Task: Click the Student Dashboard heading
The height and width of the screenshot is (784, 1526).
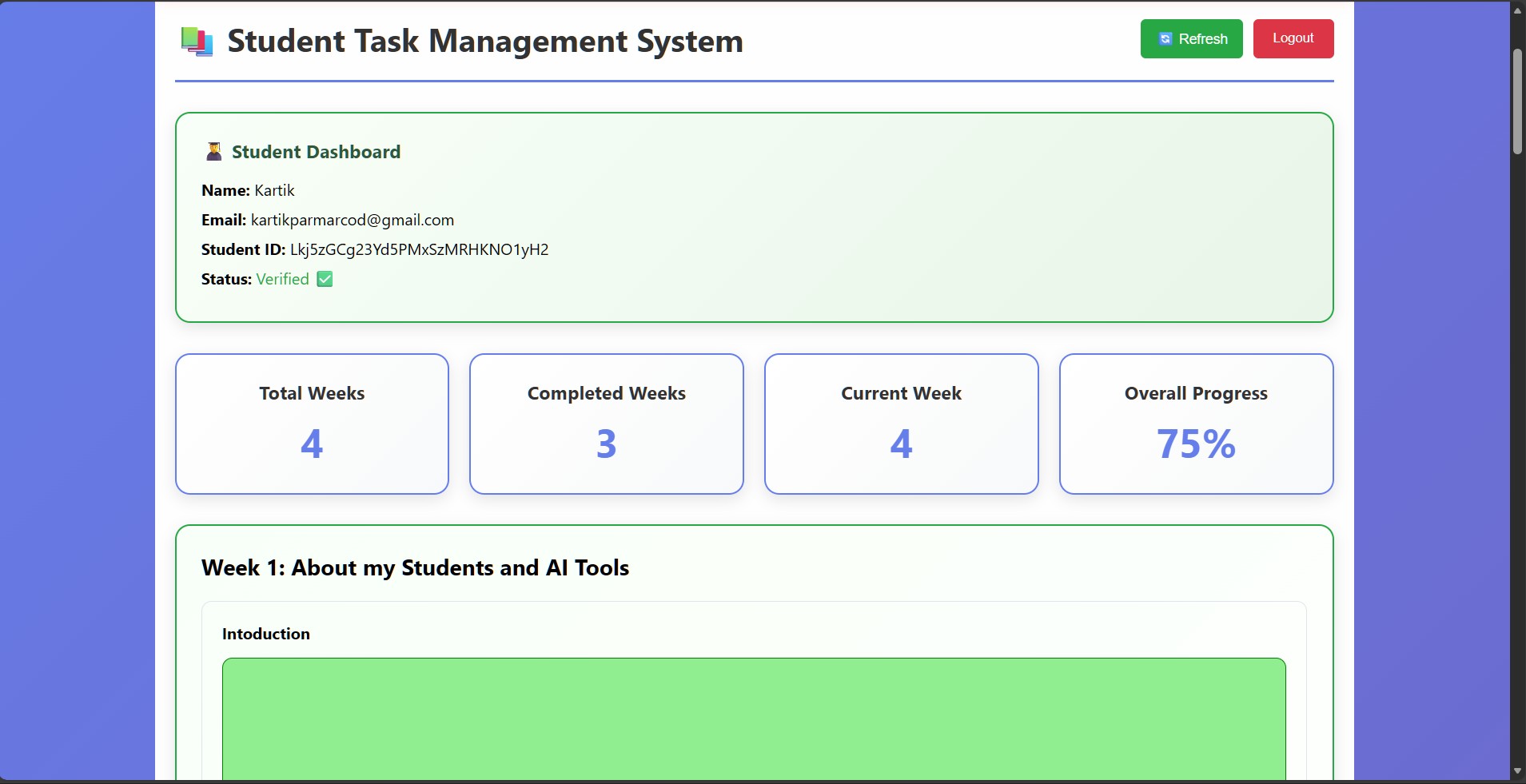Action: pyautogui.click(x=316, y=152)
